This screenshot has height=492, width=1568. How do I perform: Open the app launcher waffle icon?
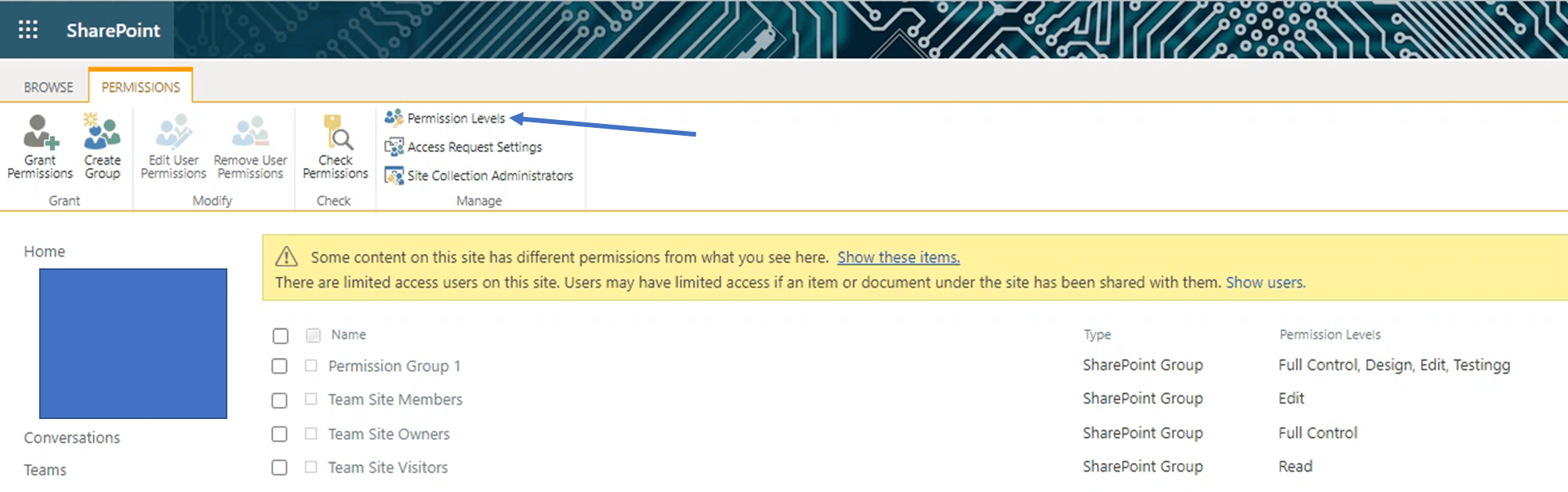(x=28, y=30)
